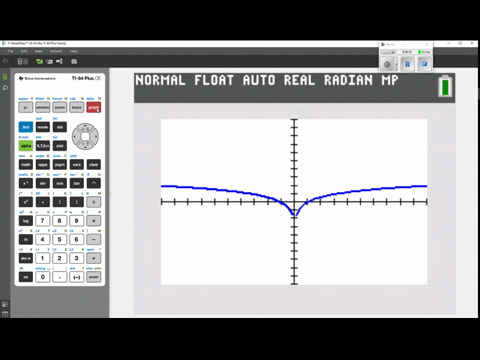Click the prgm key
The width and height of the screenshot is (480, 360).
click(x=60, y=164)
